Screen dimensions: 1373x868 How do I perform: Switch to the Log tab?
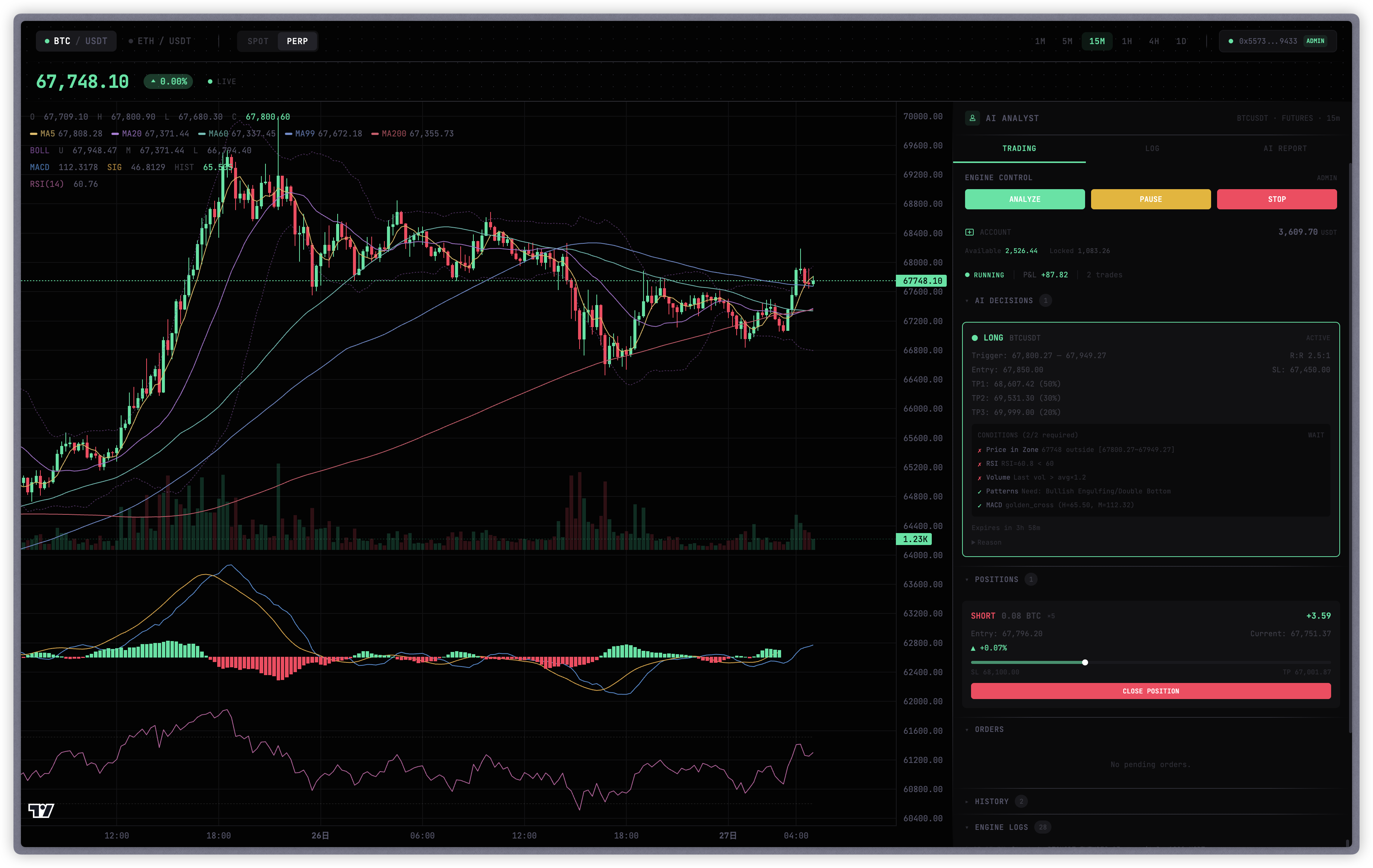pyautogui.click(x=1152, y=148)
